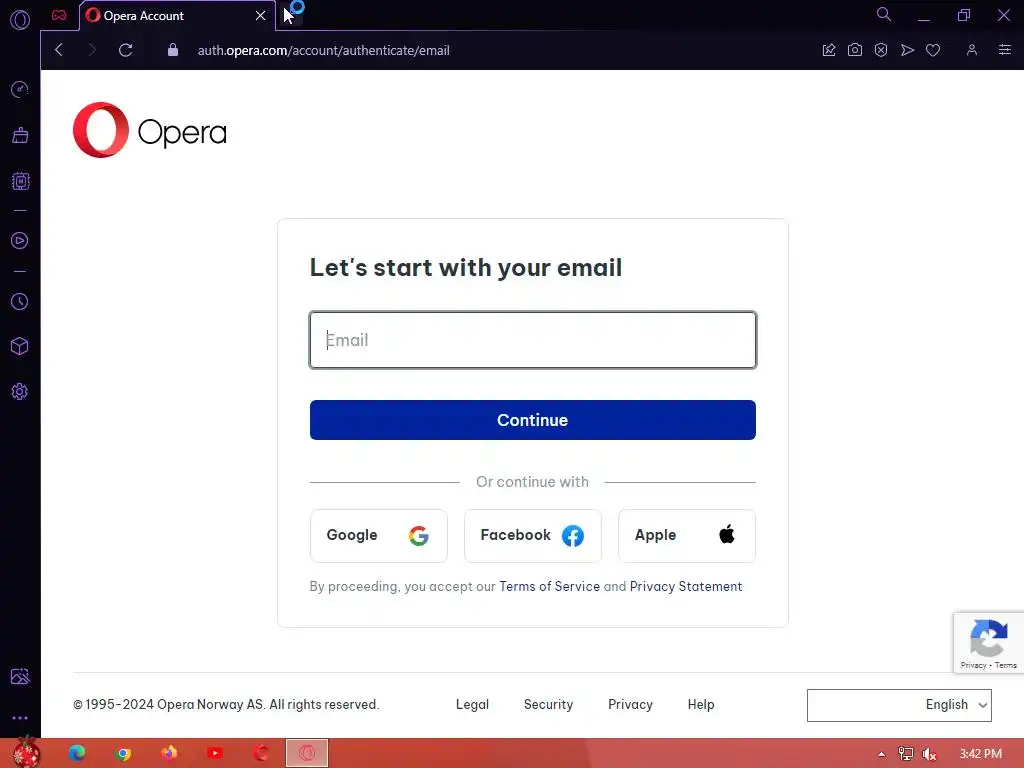Viewport: 1024px width, 768px height.
Task: Open profile account icon in toolbar
Action: (972, 50)
